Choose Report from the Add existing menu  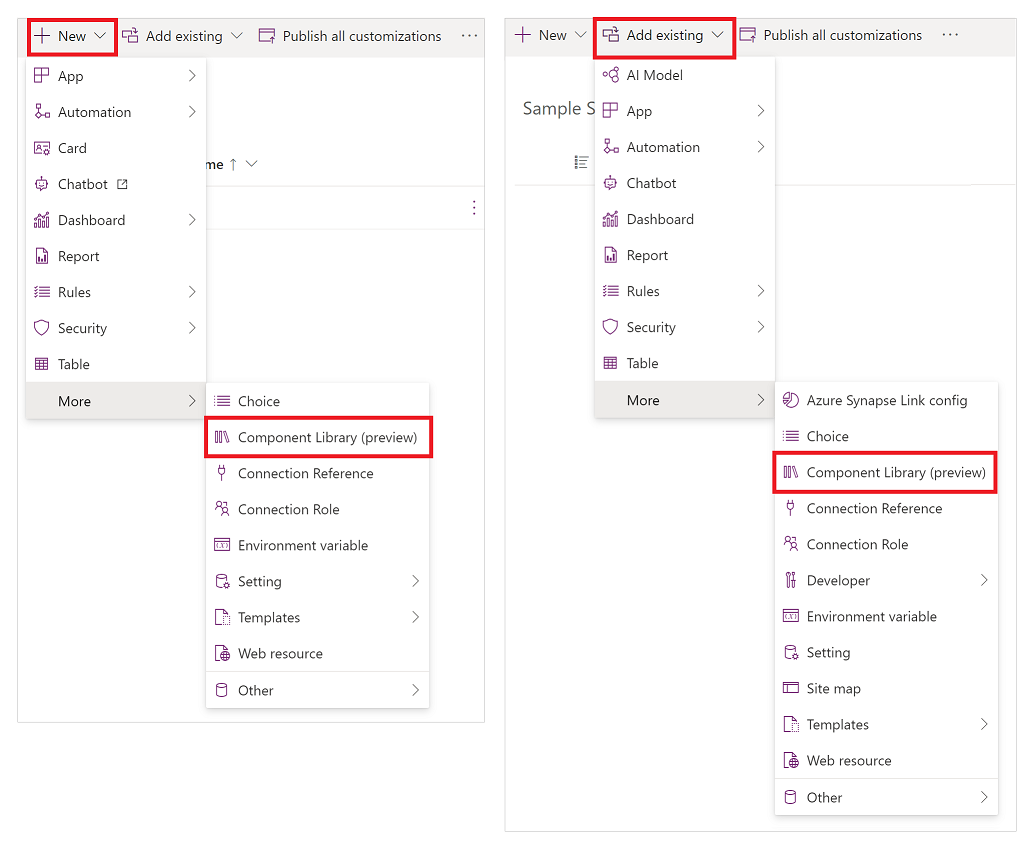pos(649,255)
